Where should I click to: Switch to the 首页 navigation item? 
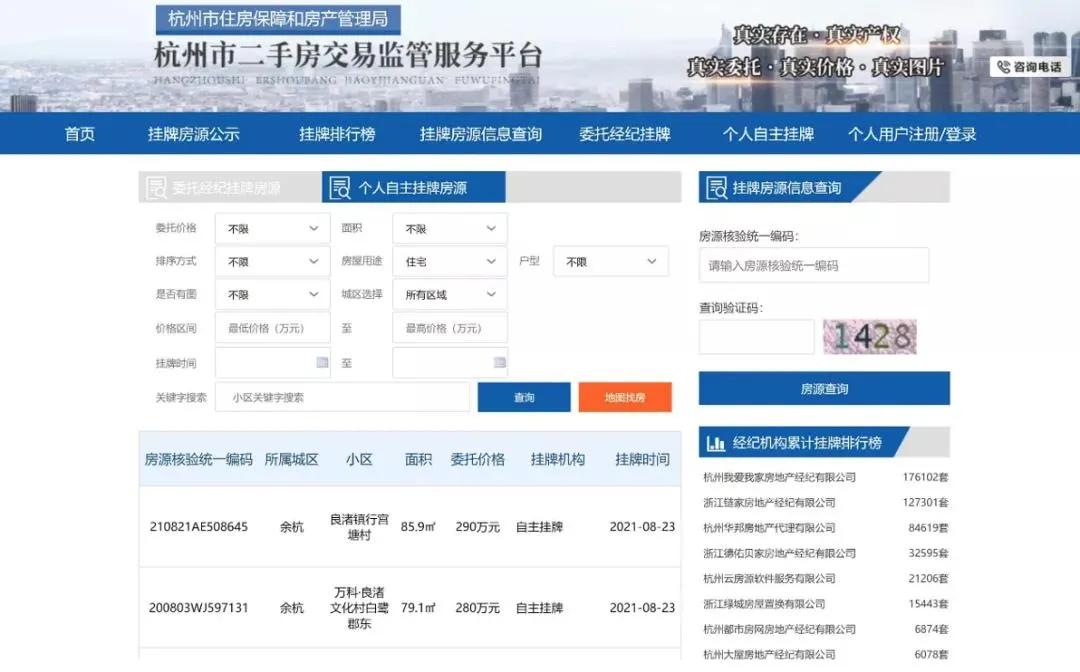(80, 133)
